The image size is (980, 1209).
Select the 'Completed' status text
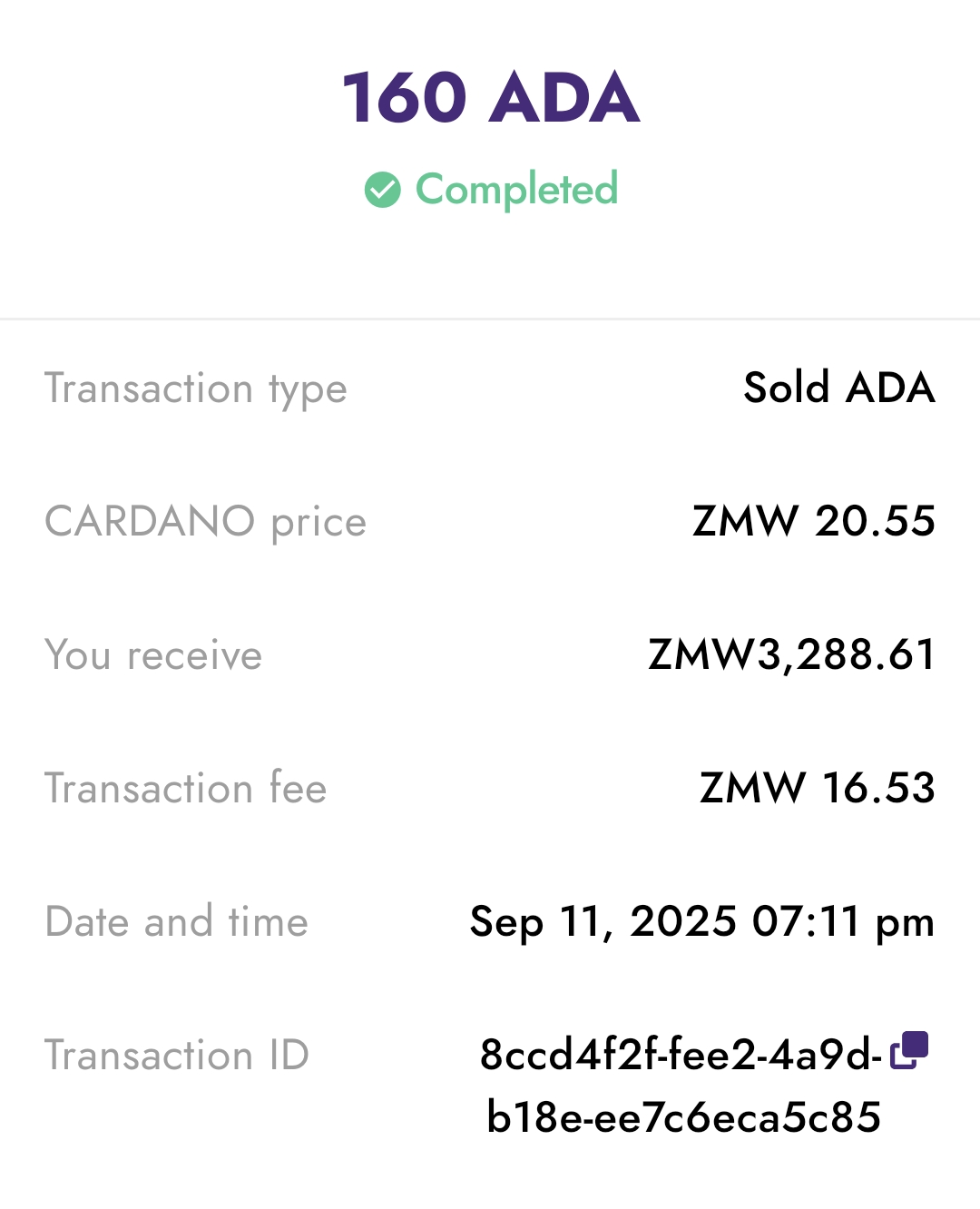pos(516,190)
